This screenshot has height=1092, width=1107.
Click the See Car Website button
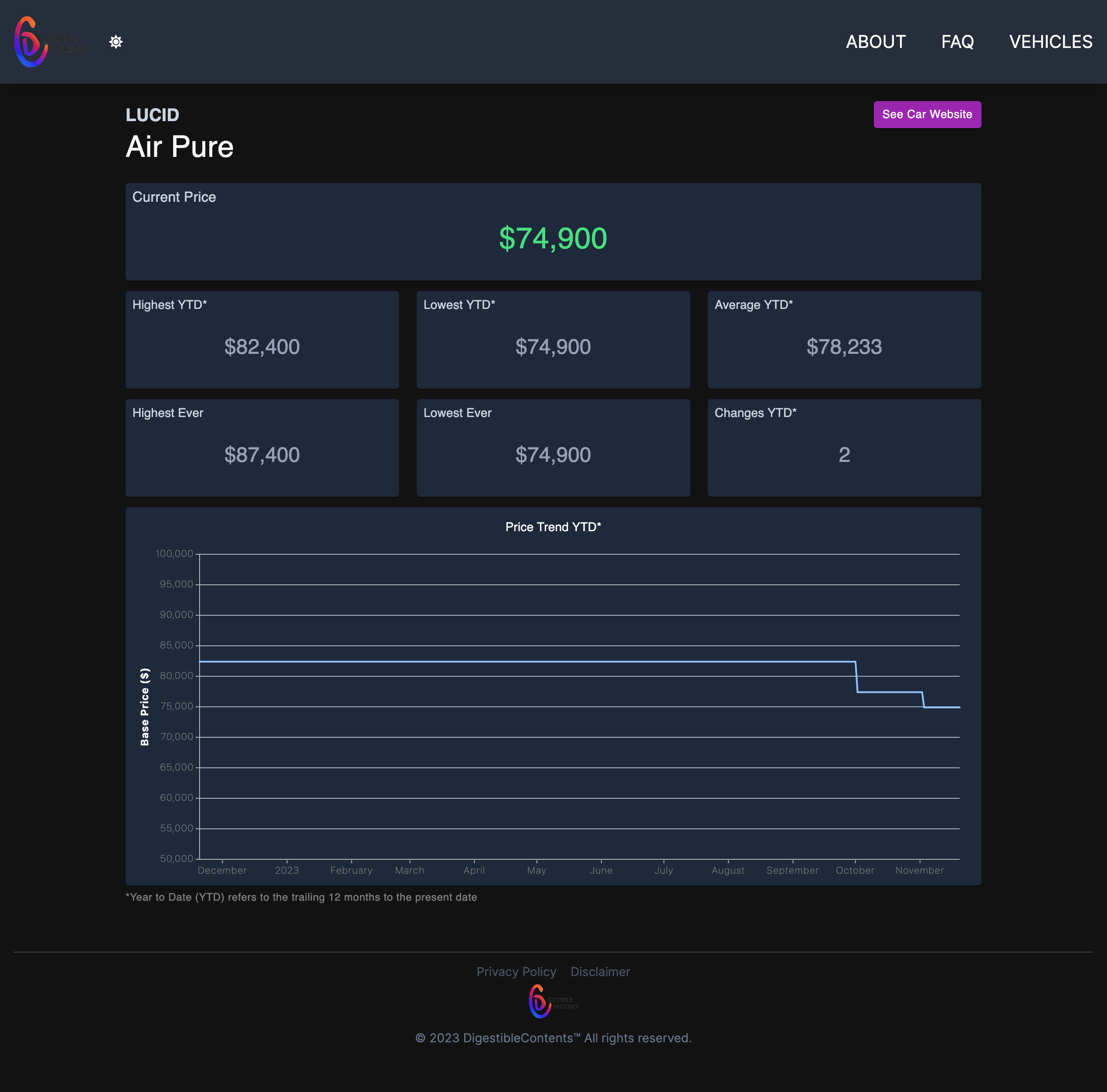click(927, 115)
